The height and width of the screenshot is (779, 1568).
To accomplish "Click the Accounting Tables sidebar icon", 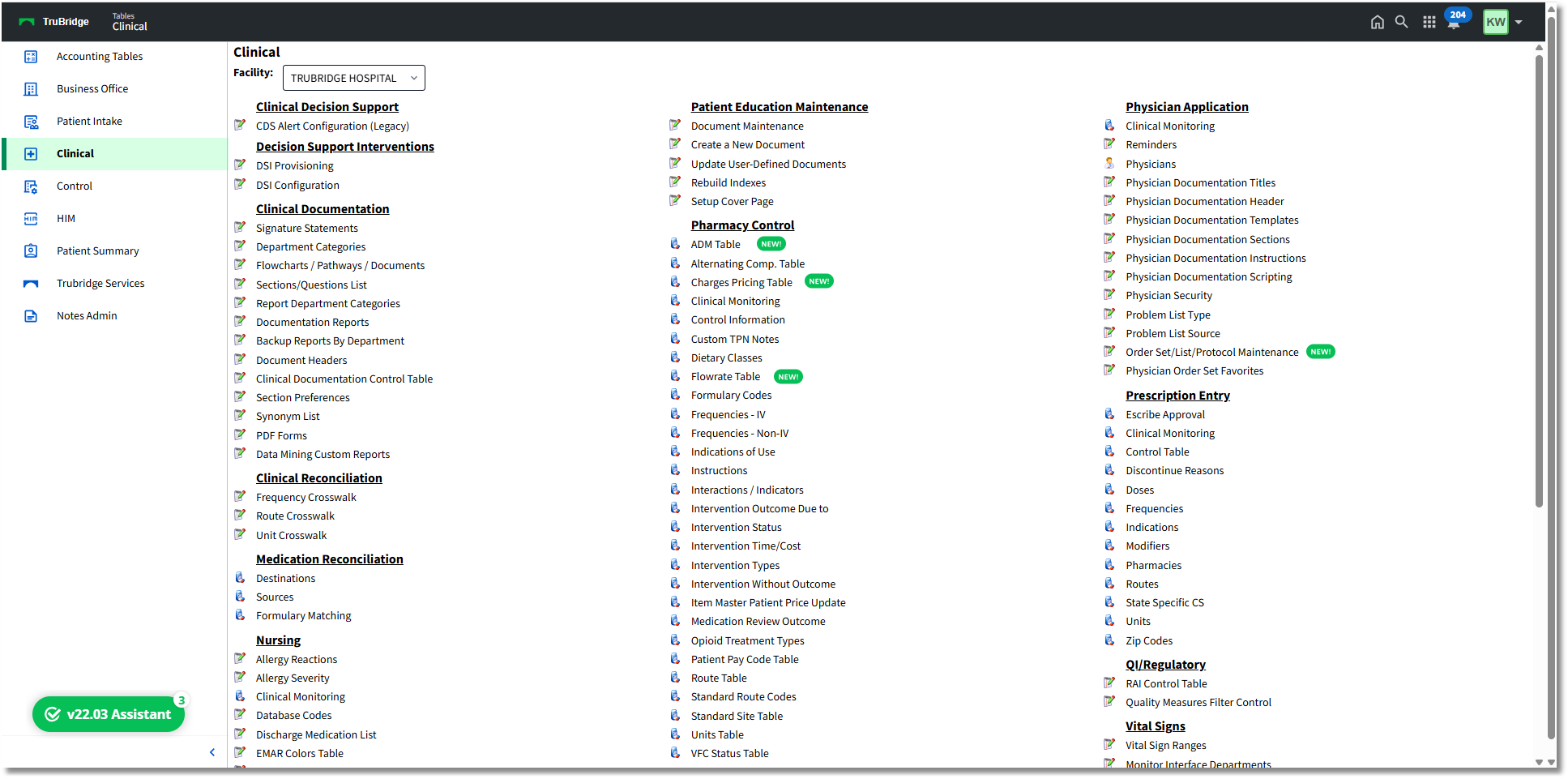I will click(x=31, y=57).
